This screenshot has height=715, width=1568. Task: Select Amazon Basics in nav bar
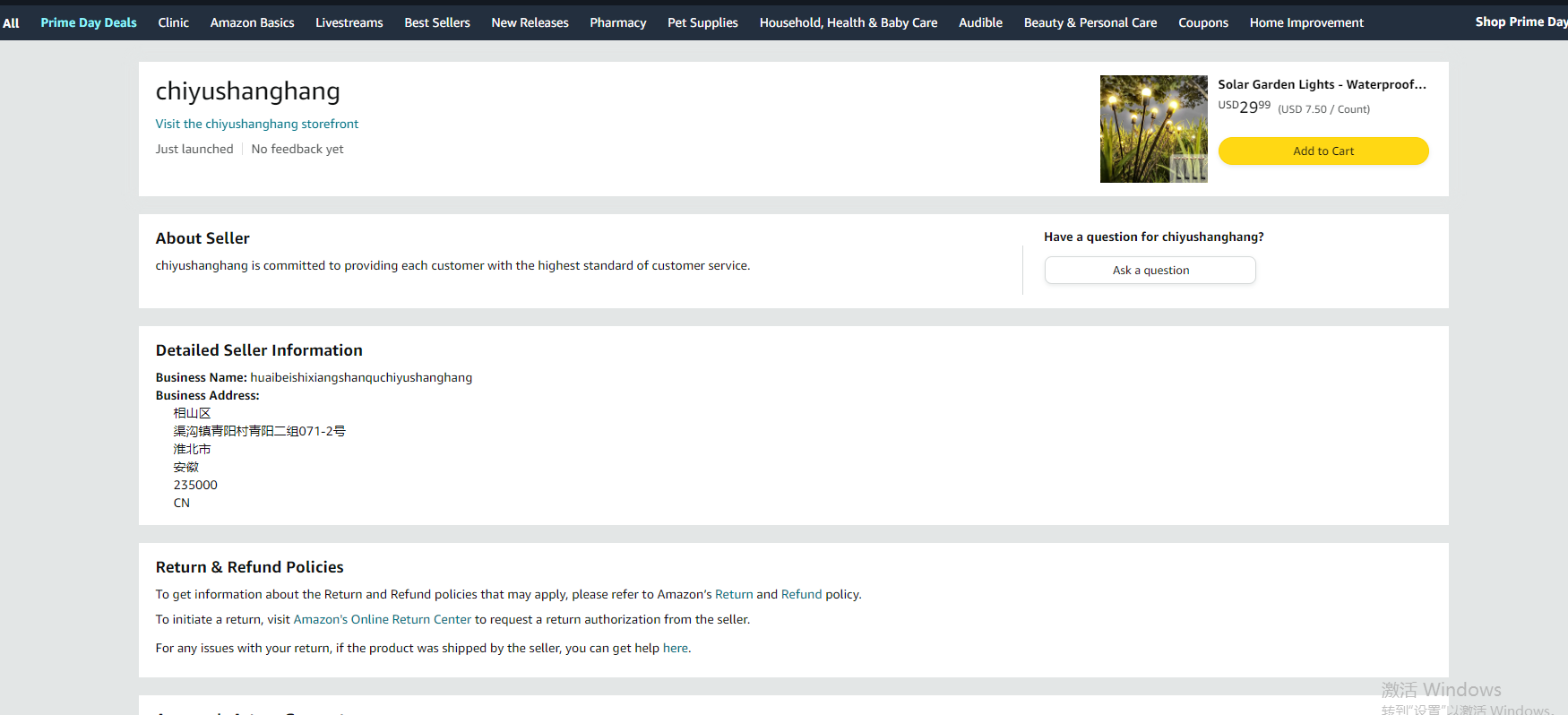point(252,22)
